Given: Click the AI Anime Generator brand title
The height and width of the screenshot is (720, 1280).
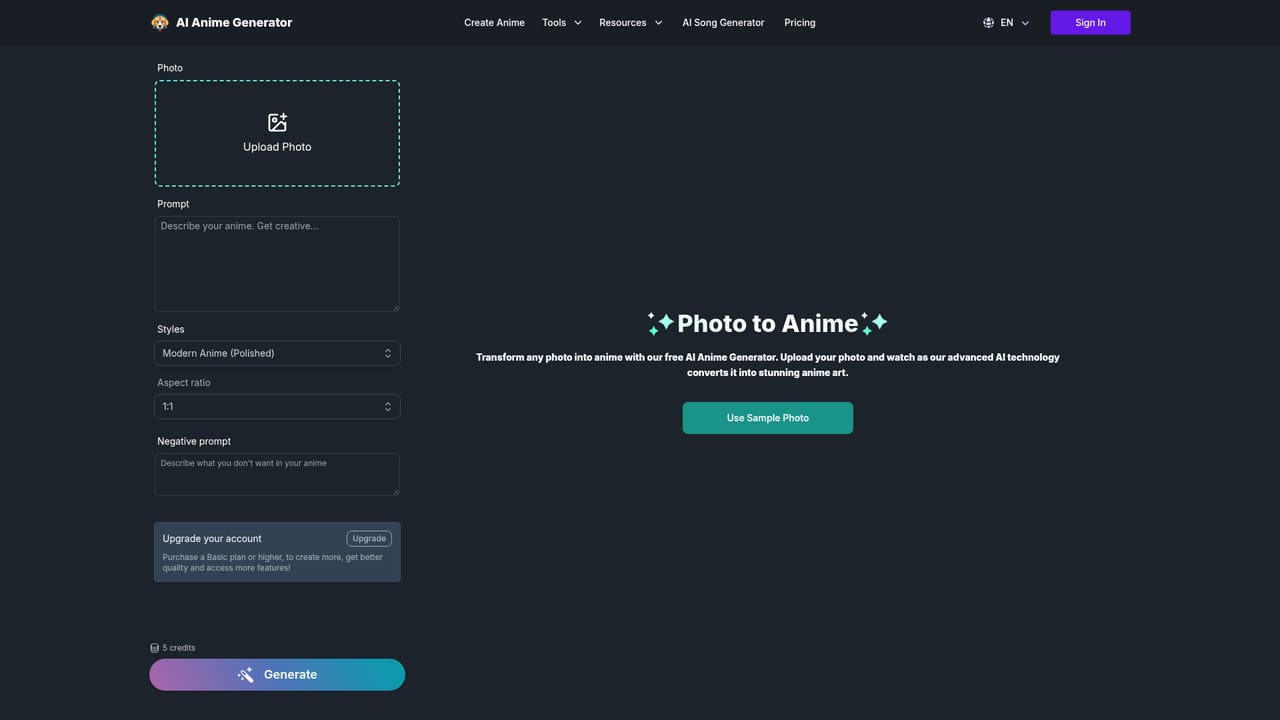Looking at the screenshot, I should click(234, 22).
